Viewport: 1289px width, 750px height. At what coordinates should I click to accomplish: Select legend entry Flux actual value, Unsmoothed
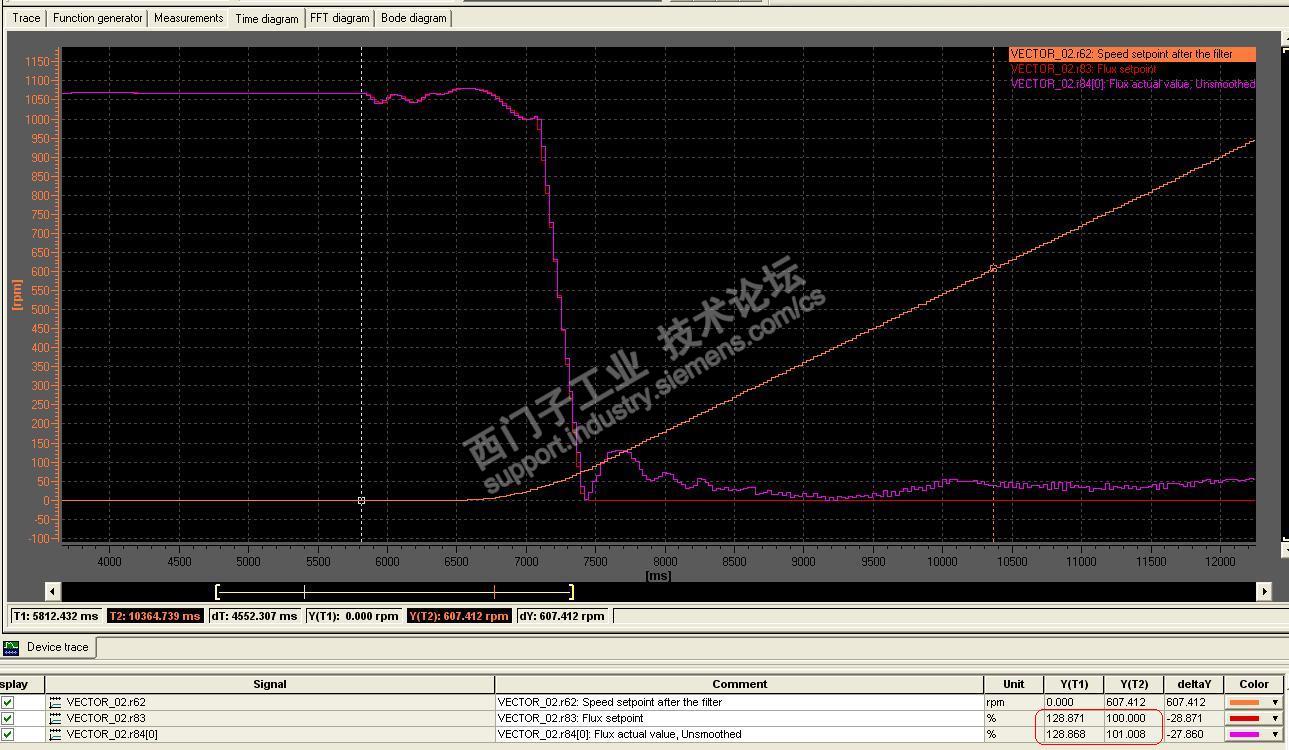pos(1132,84)
